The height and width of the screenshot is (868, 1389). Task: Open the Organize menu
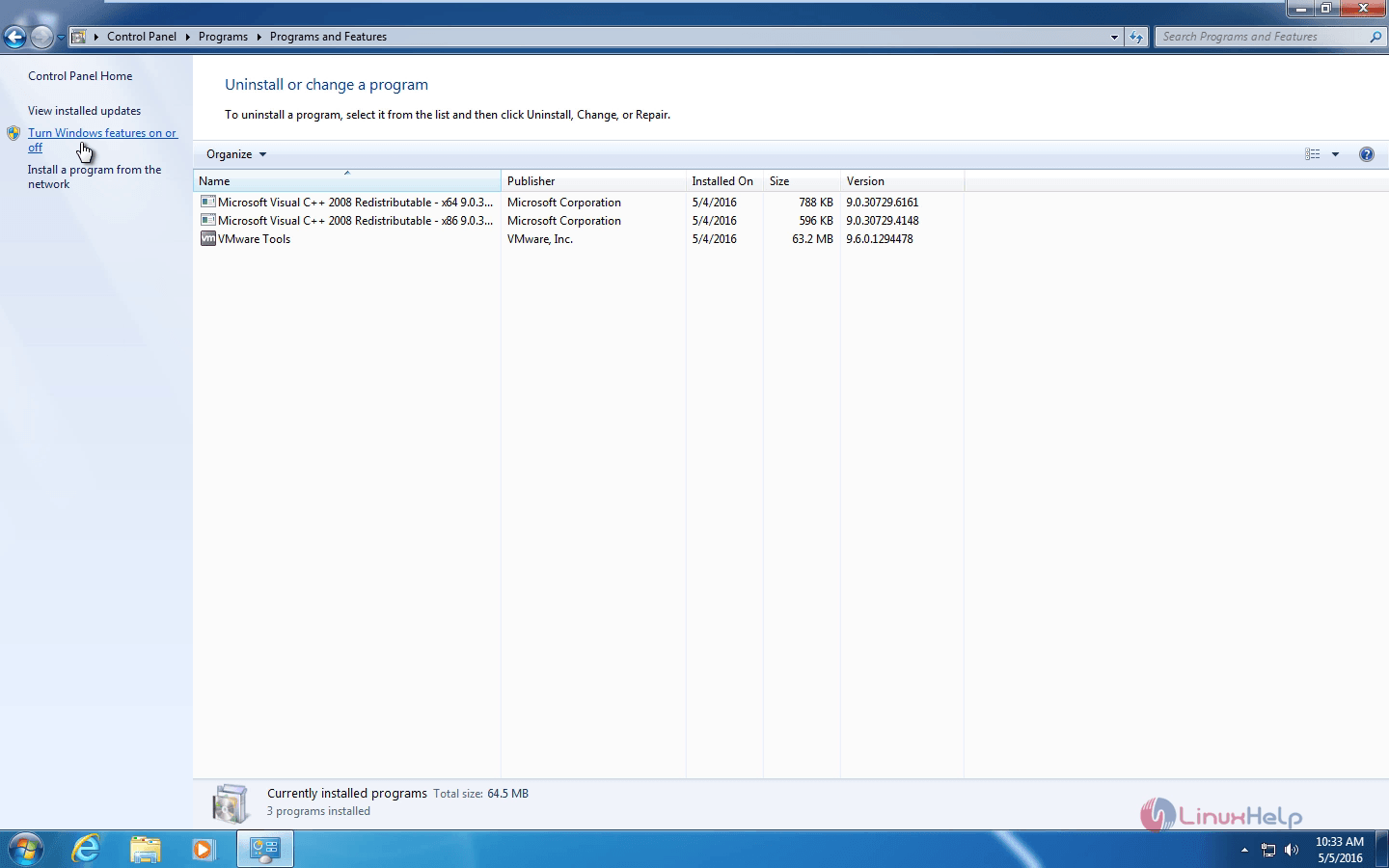point(235,154)
